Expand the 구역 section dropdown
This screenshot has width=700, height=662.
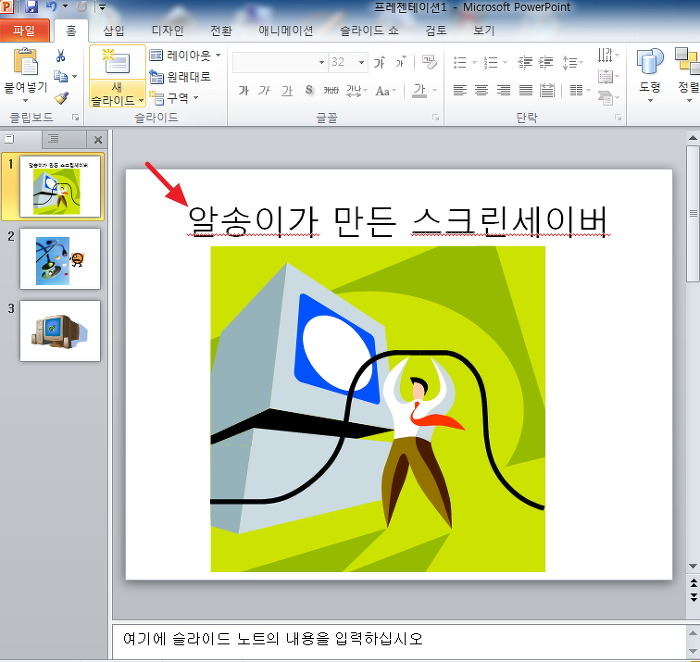(174, 97)
